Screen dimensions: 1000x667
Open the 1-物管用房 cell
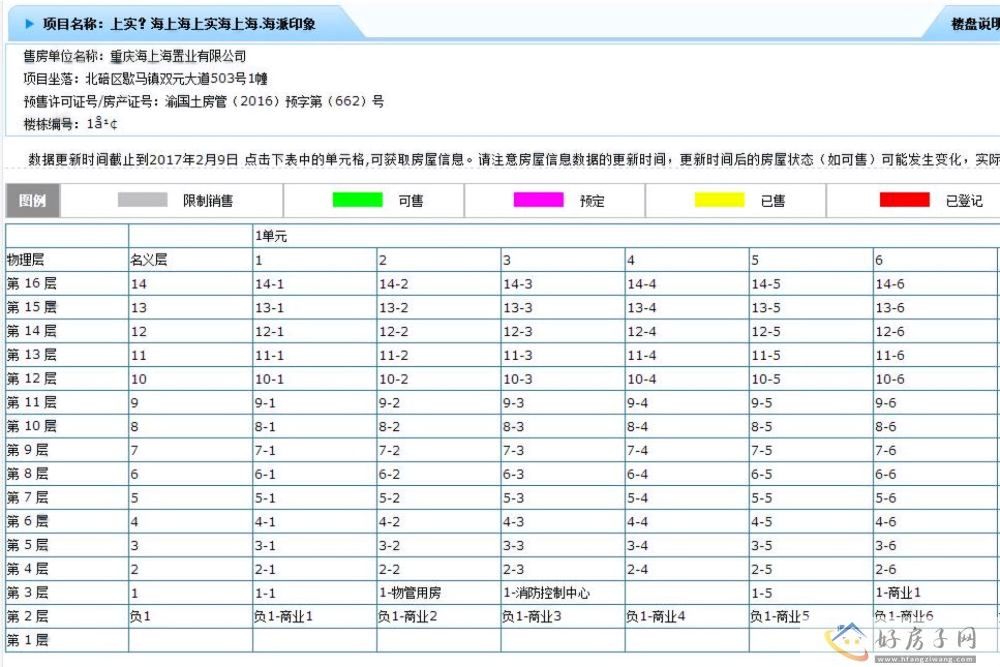coord(439,593)
